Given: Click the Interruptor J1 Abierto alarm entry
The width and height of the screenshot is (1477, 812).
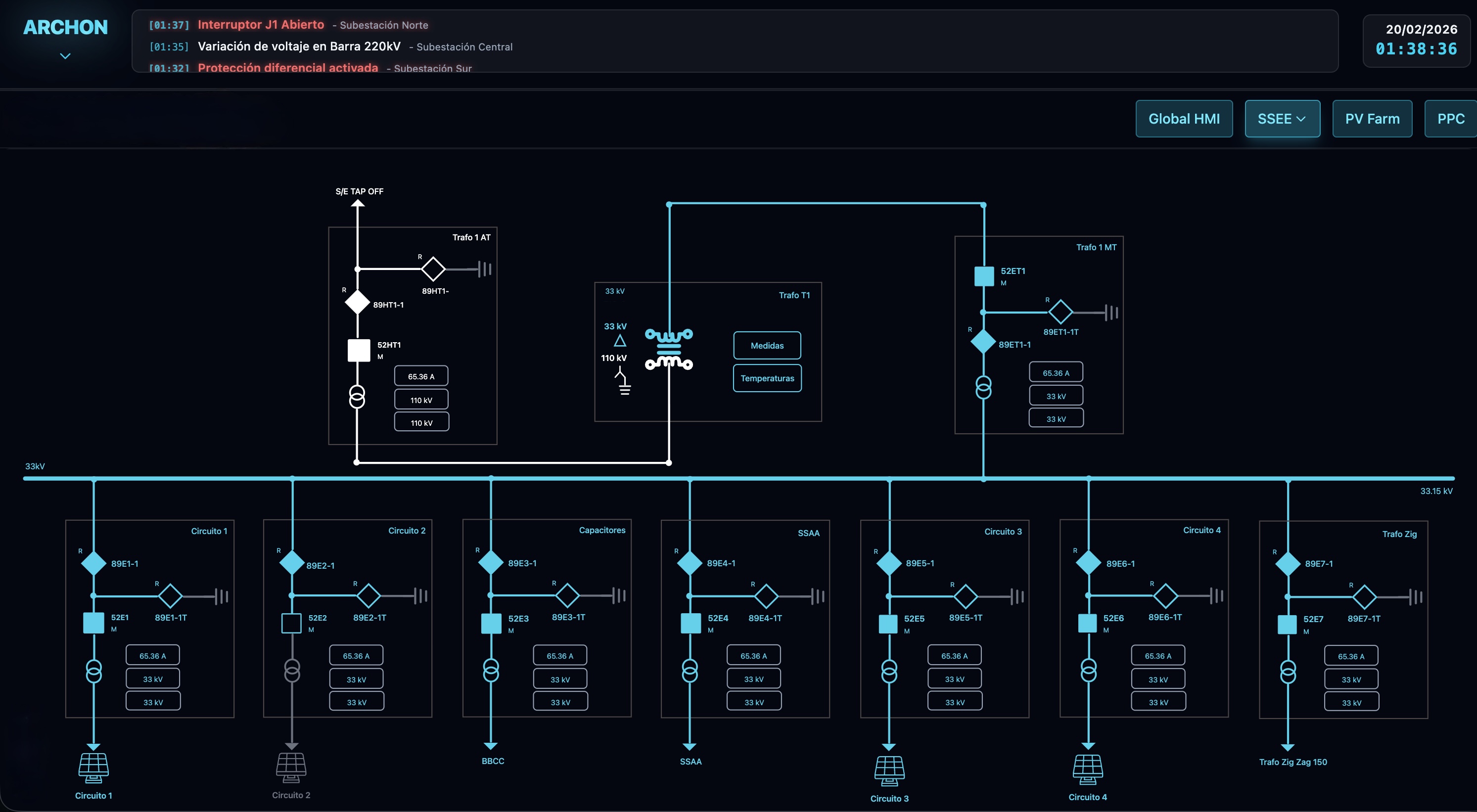Looking at the screenshot, I should (x=261, y=25).
